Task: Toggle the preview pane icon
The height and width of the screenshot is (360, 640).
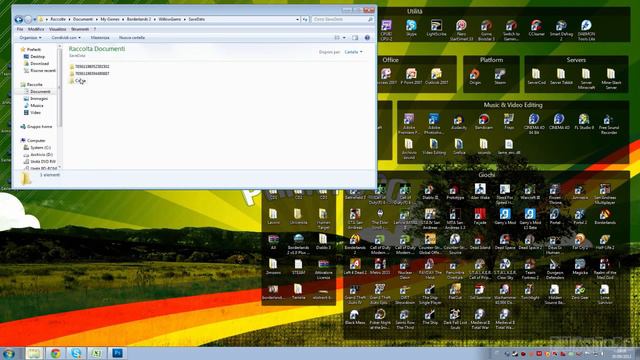Action: tap(355, 38)
